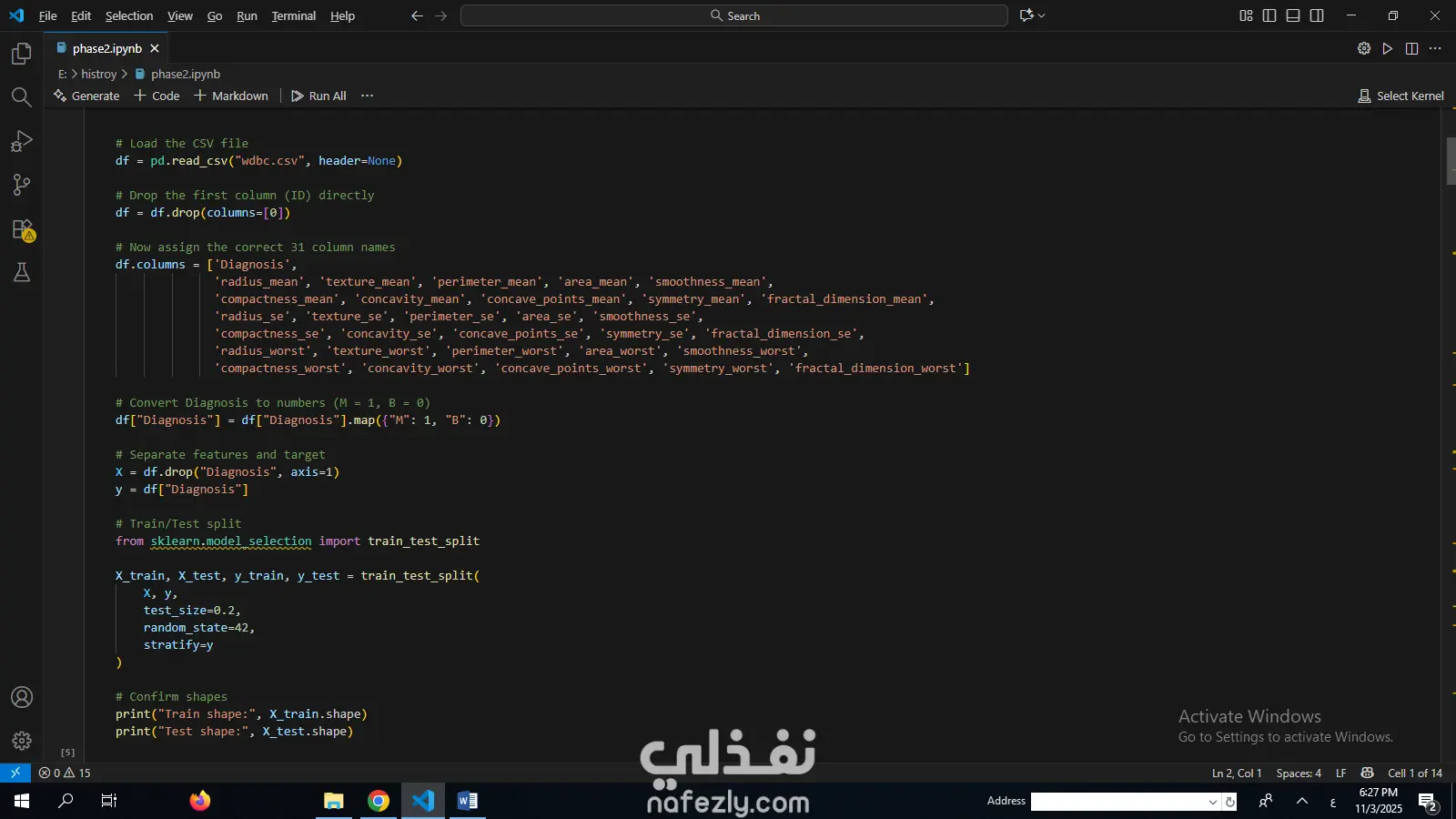1456x819 pixels.
Task: Click the editor vertical scrollbar thumb
Action: click(1451, 161)
